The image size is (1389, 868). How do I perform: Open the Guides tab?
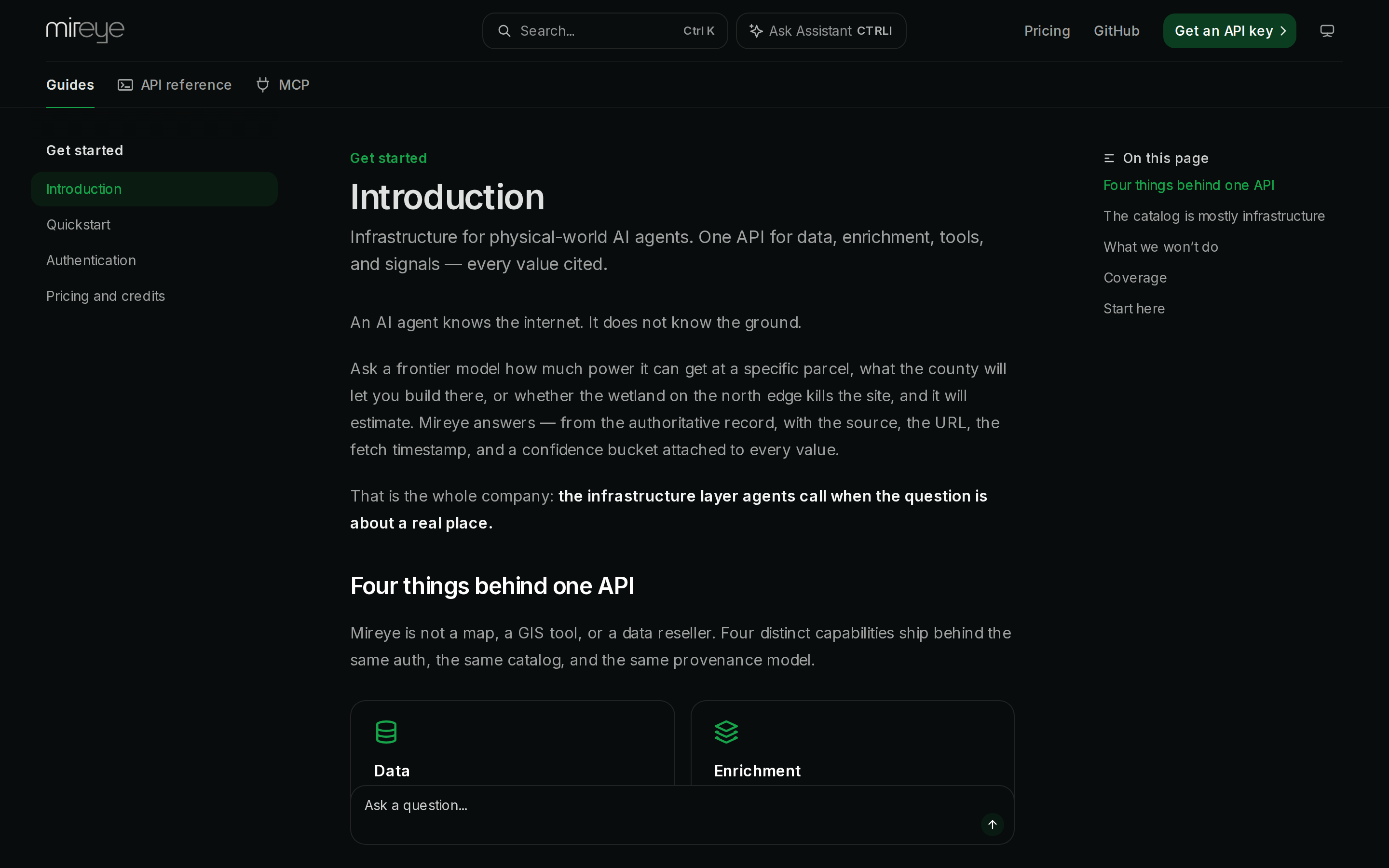70,85
